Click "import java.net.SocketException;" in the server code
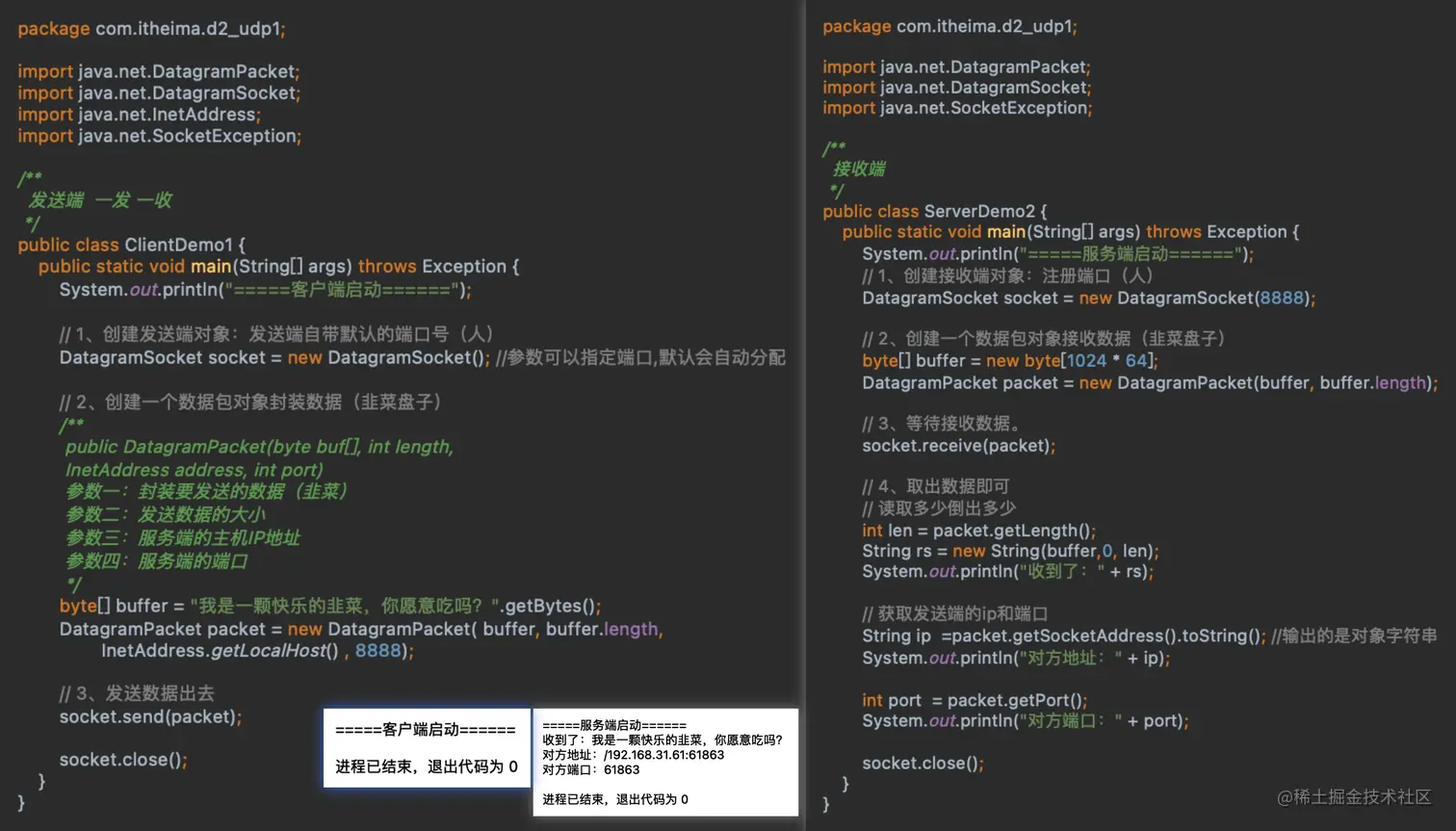Screen dimensions: 1456x831 pyautogui.click(x=957, y=108)
